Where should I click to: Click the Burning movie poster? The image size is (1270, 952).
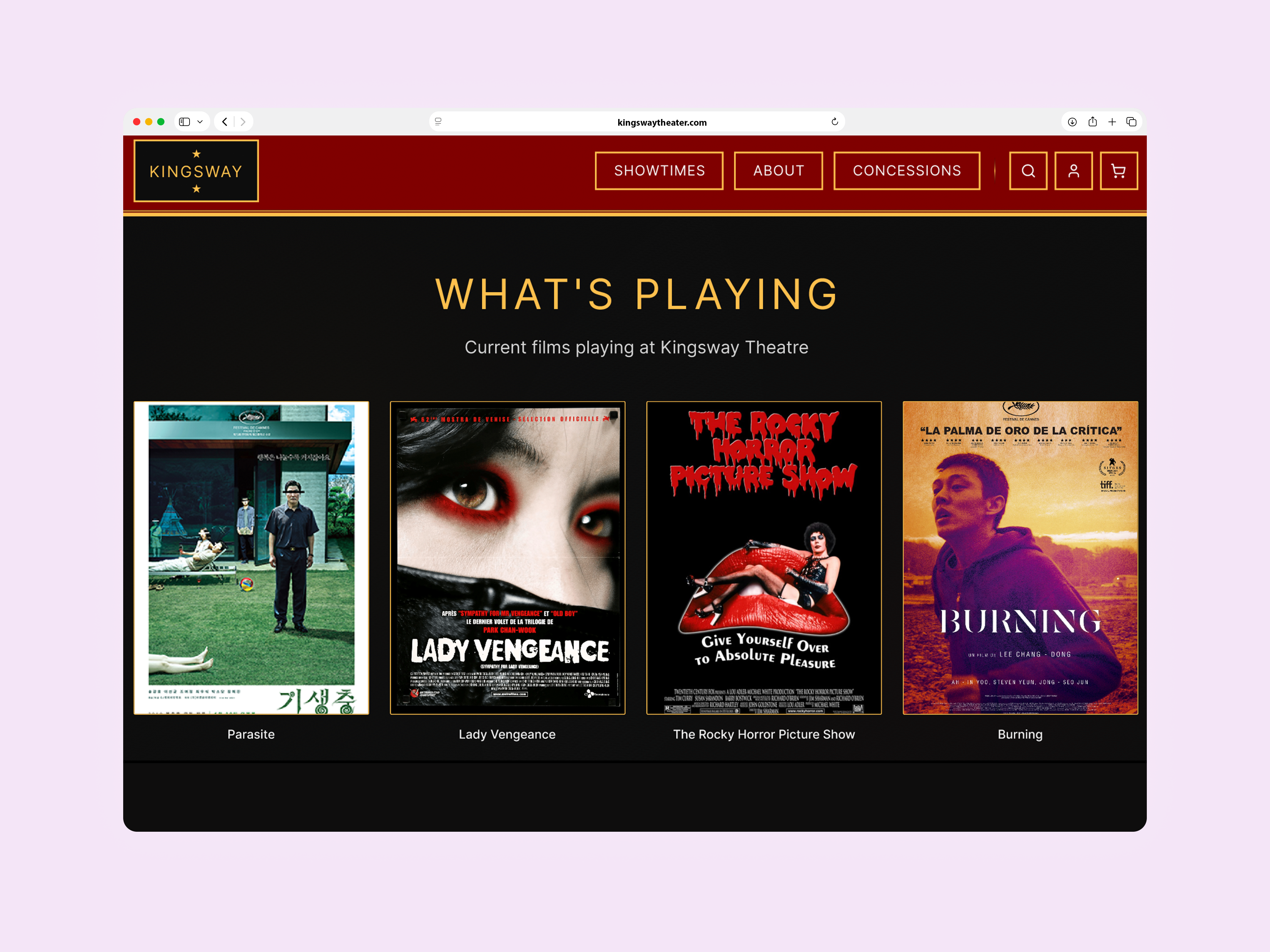(1020, 557)
